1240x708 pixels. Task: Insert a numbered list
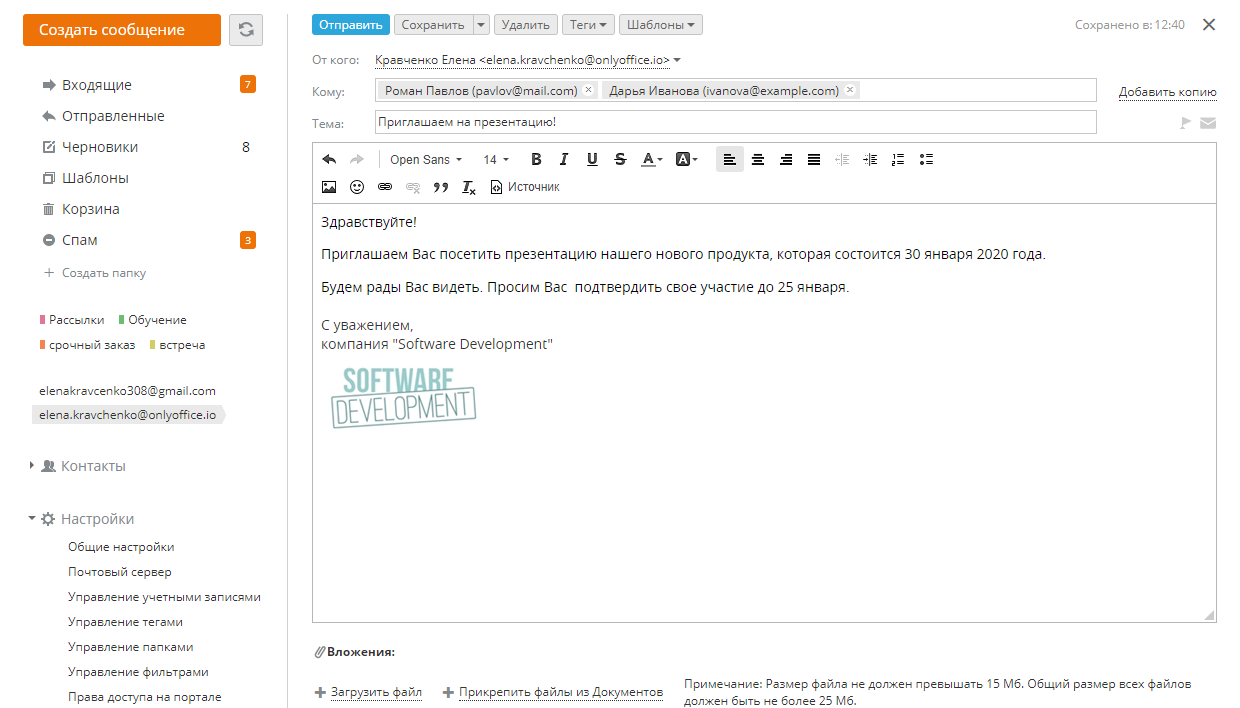point(898,159)
